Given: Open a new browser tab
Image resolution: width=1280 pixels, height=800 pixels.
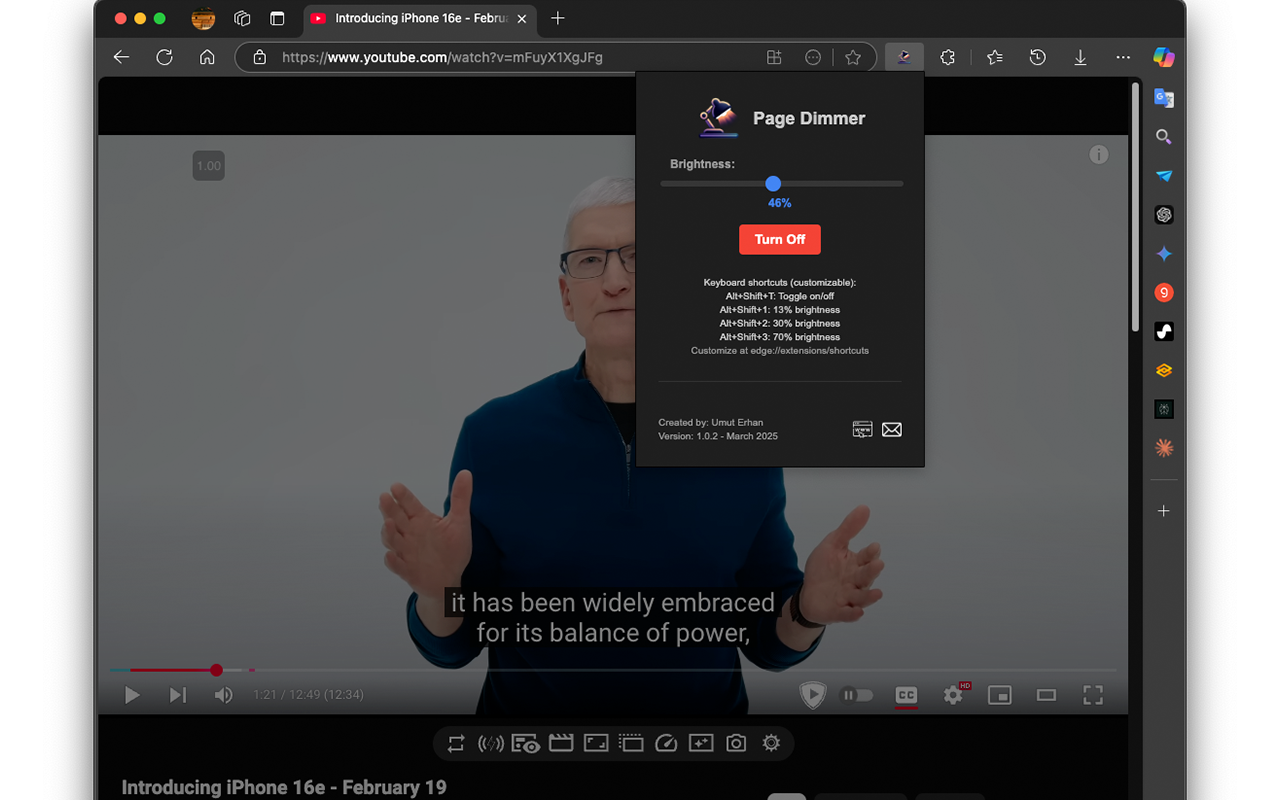Looking at the screenshot, I should (x=558, y=18).
